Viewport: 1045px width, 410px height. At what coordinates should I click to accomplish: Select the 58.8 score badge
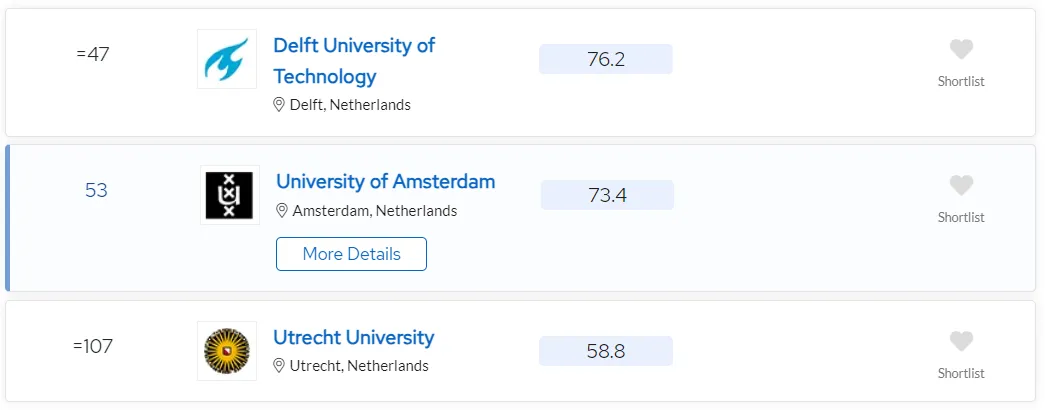(x=606, y=351)
